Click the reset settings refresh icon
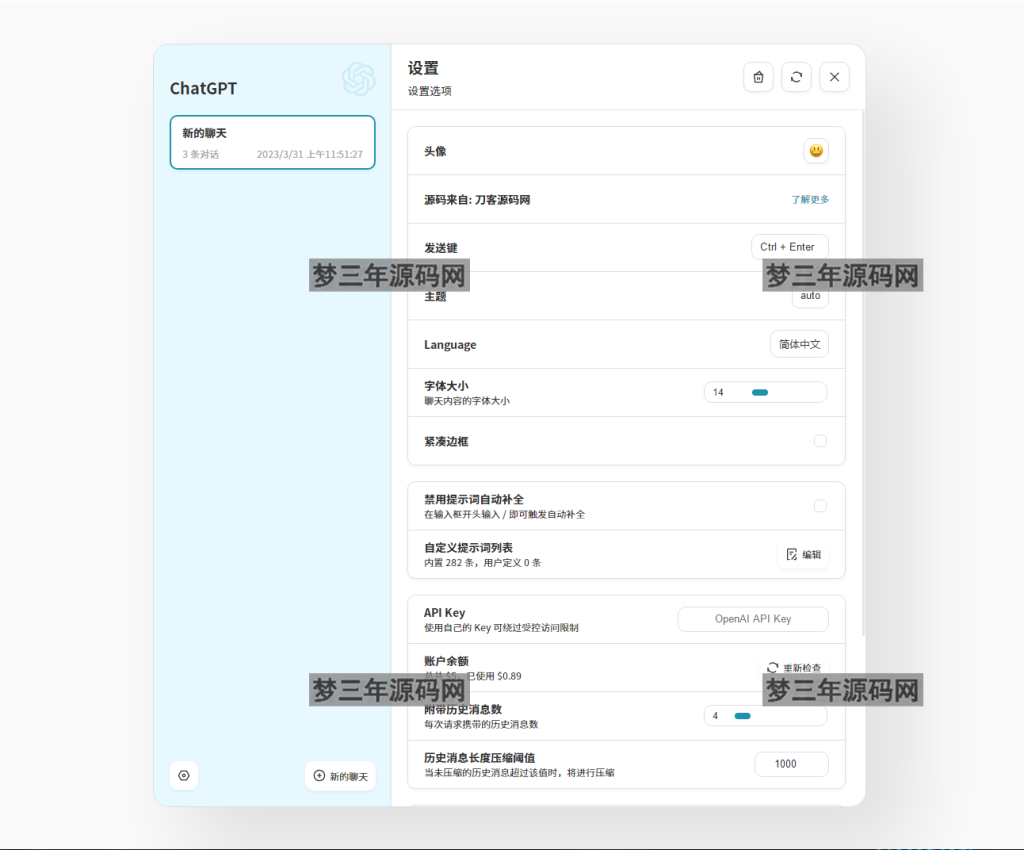The image size is (1024, 850). click(796, 77)
